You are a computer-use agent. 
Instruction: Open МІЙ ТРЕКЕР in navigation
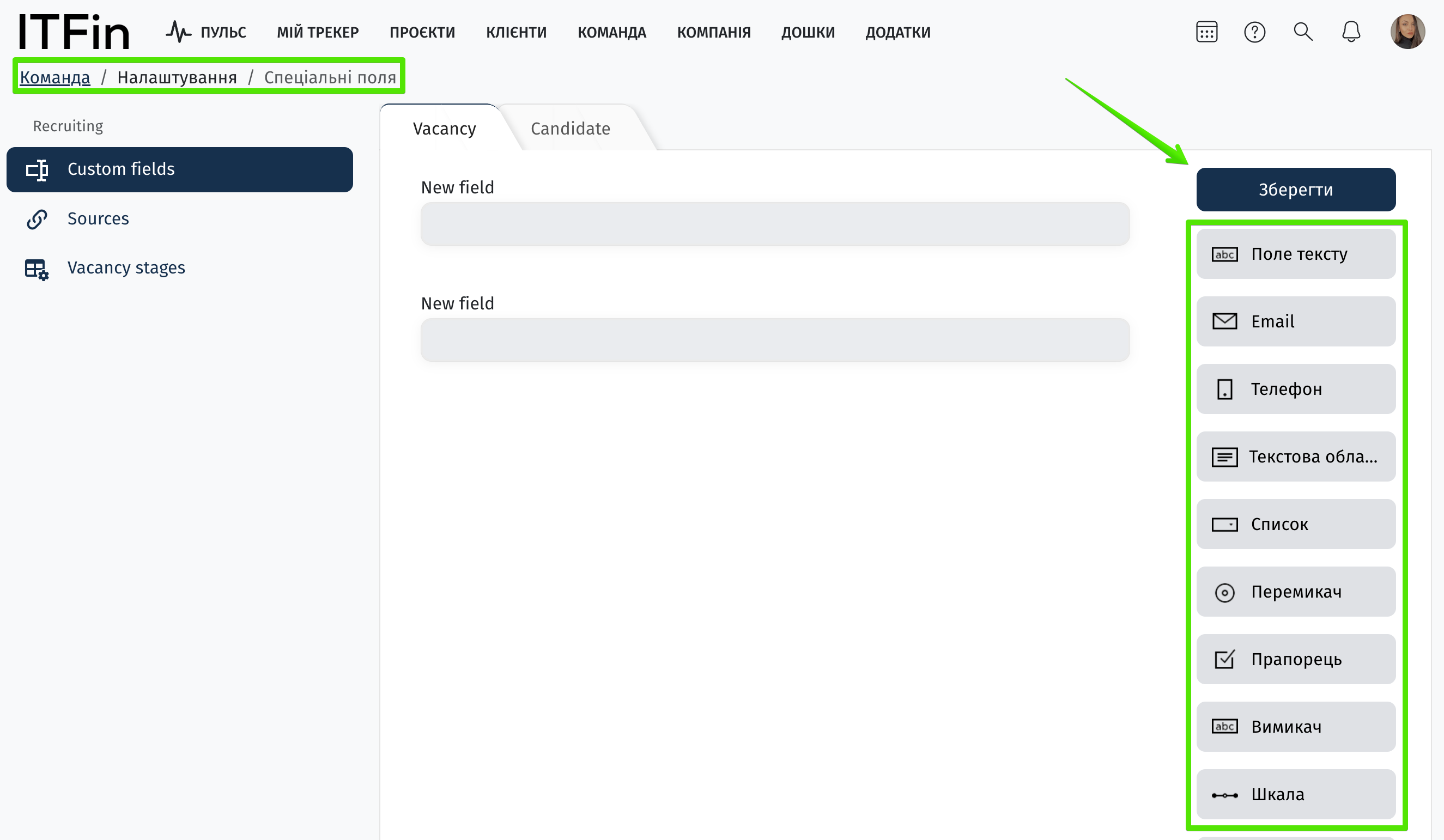[x=318, y=32]
